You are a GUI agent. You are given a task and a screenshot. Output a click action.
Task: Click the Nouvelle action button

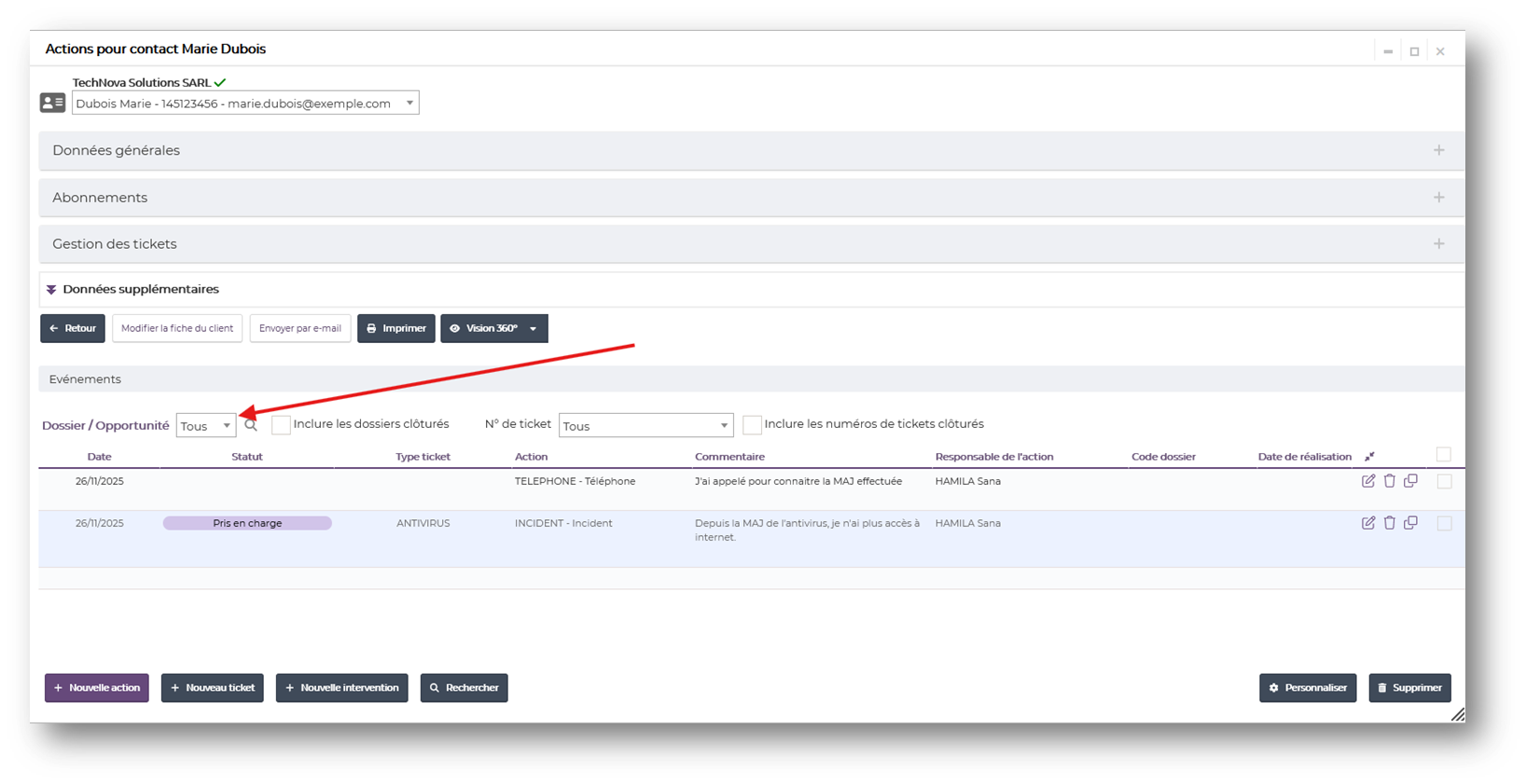click(97, 688)
